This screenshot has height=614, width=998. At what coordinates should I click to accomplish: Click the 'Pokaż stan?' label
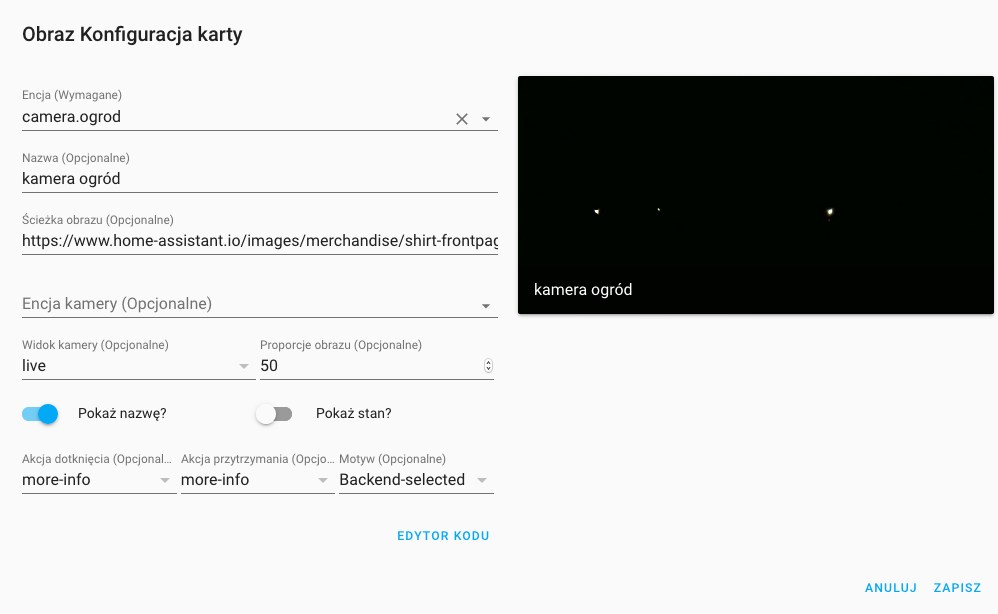pyautogui.click(x=354, y=414)
